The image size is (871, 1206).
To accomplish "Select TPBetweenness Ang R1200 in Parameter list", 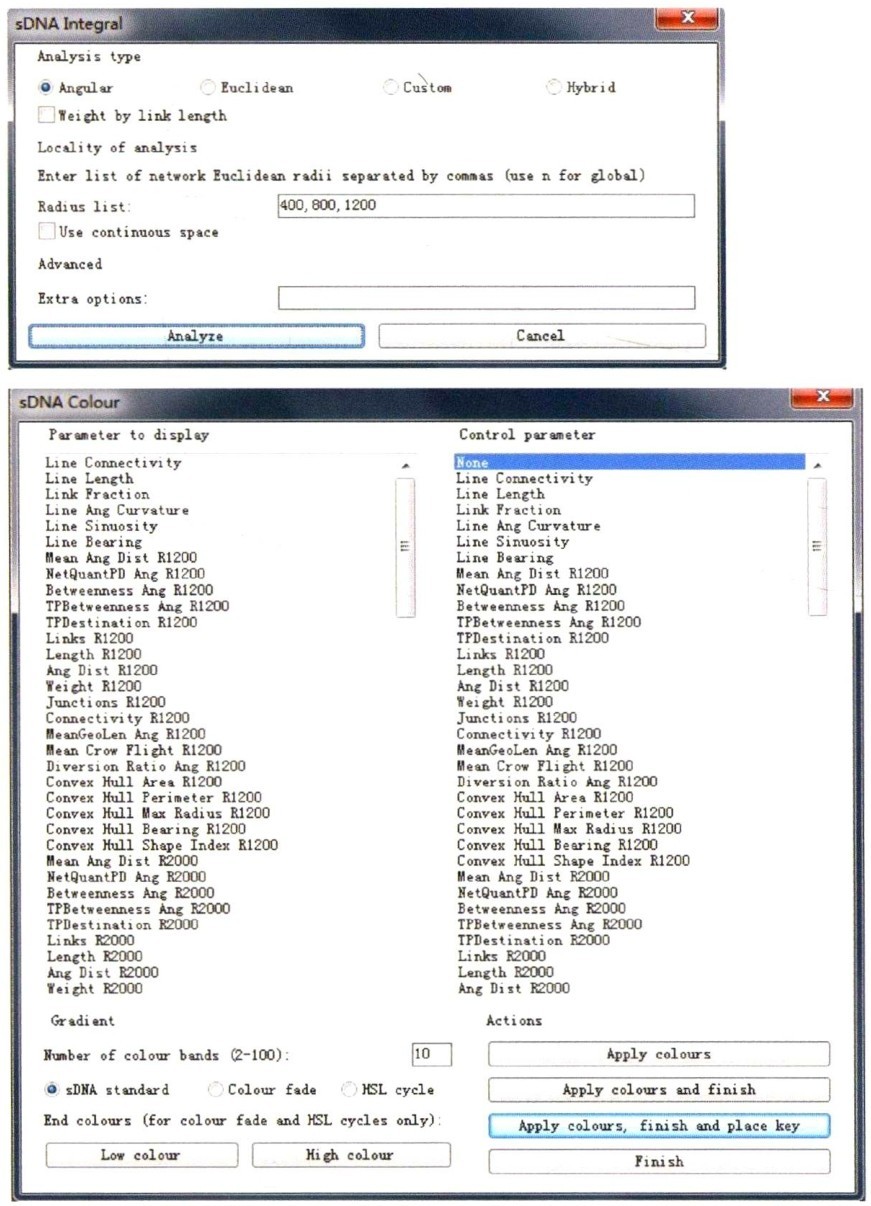I will pos(137,606).
